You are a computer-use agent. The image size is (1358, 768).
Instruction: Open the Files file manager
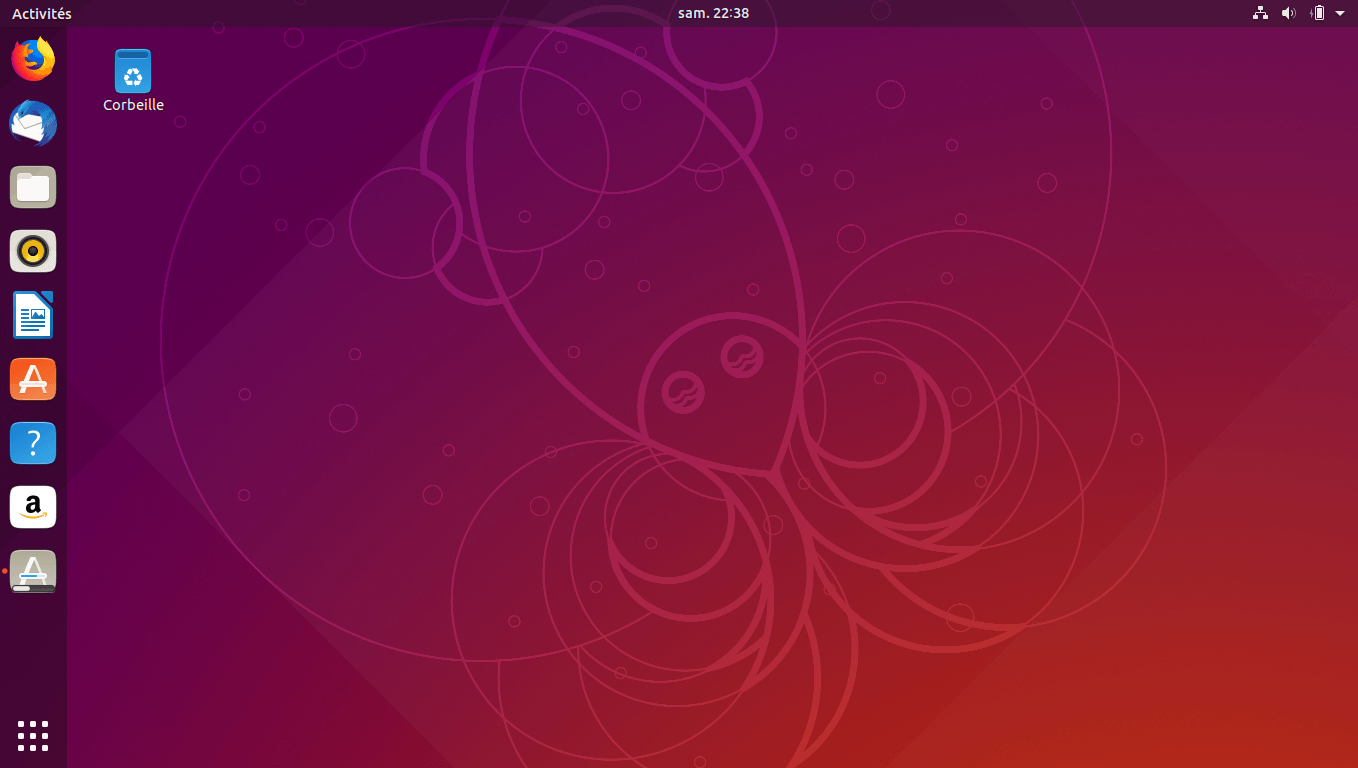33,187
